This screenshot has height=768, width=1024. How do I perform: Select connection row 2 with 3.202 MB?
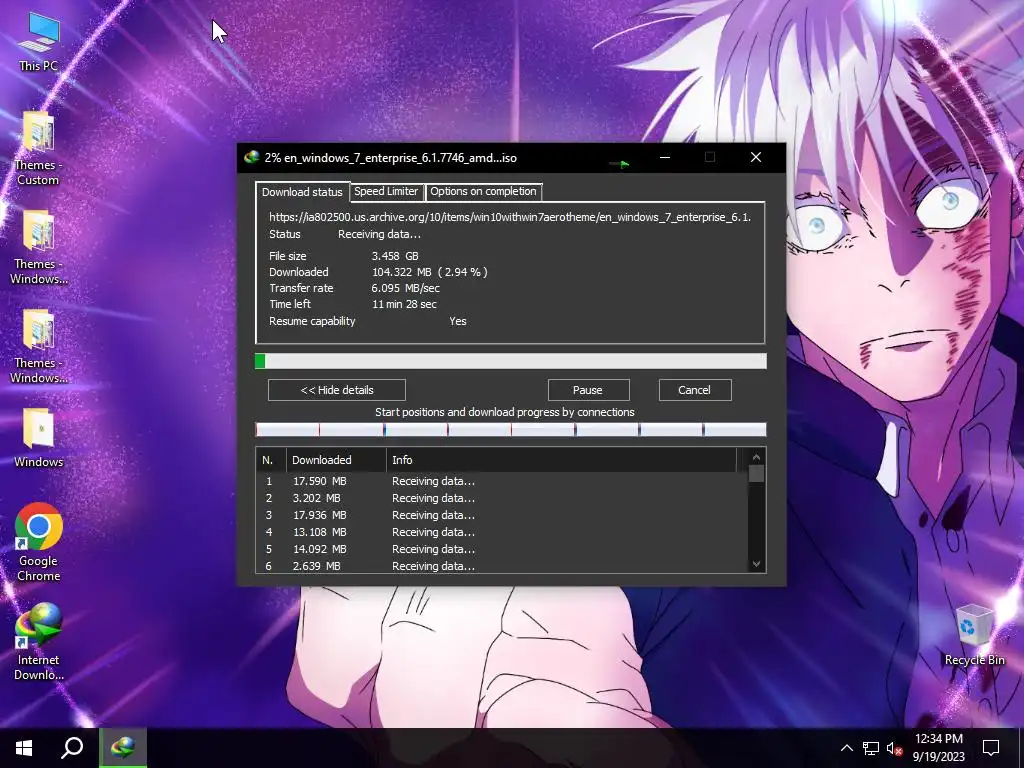[502, 498]
